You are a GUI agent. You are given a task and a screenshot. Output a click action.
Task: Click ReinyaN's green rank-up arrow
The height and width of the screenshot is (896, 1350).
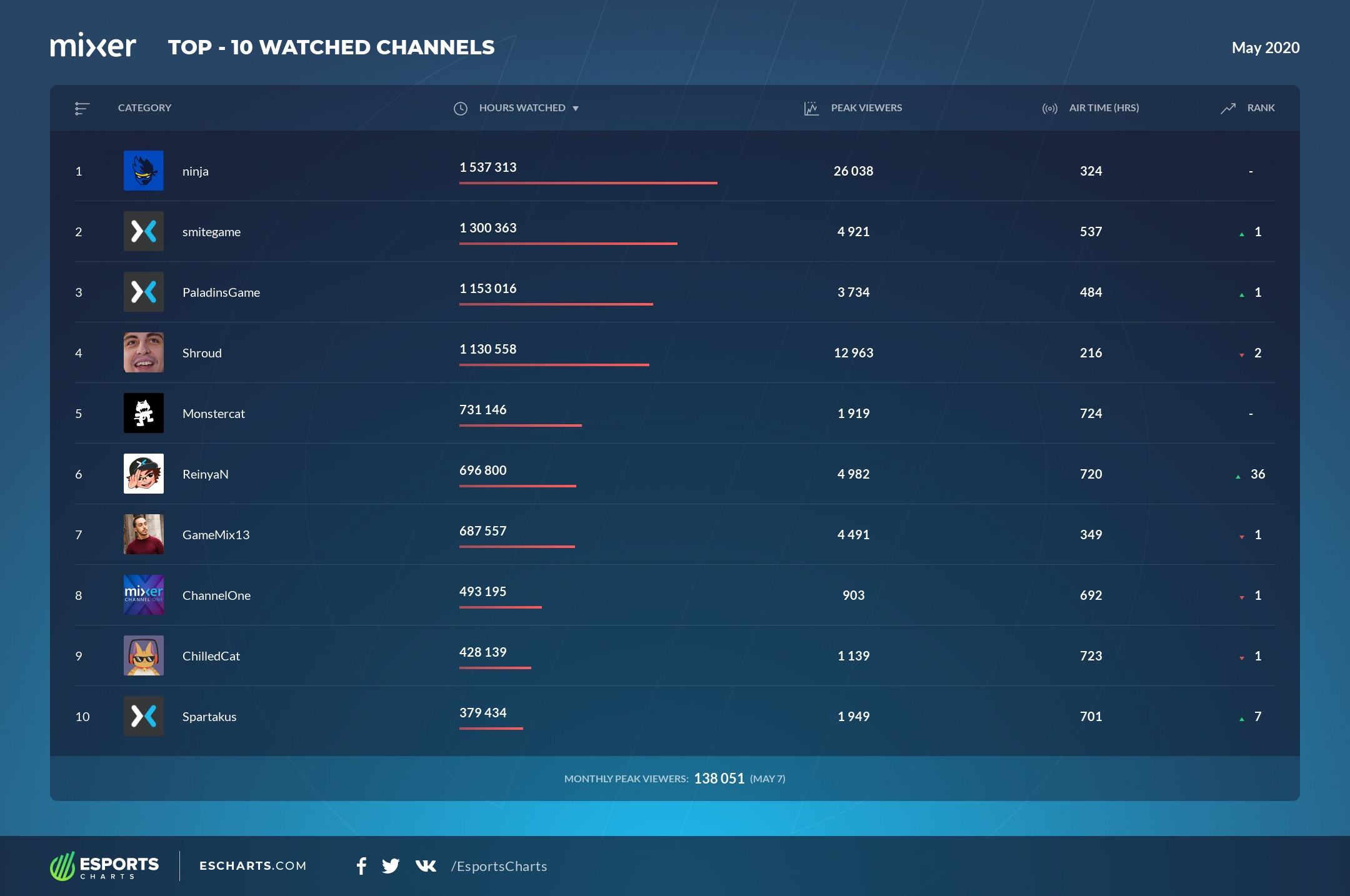1238,477
